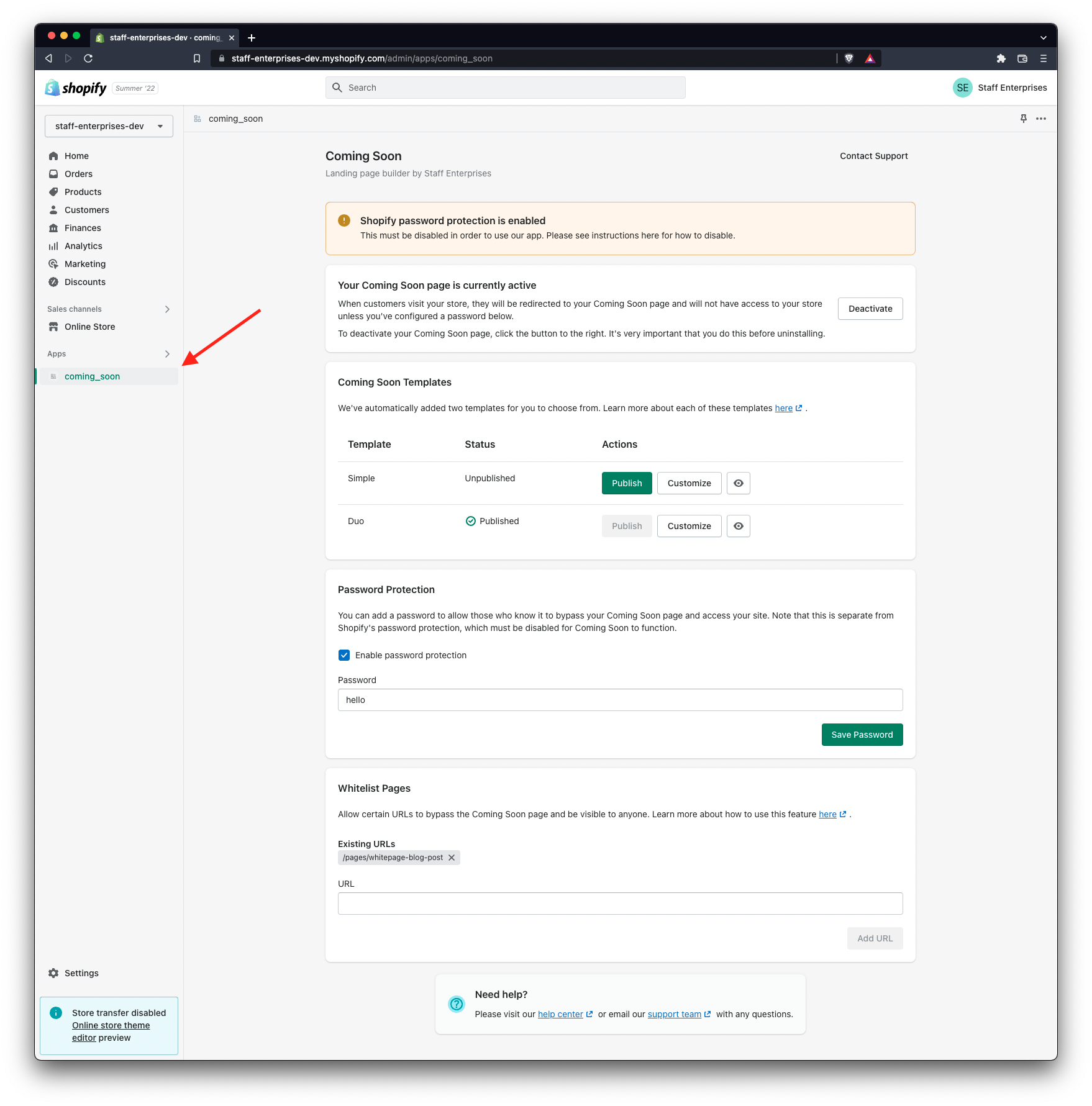Click Save Password button
The height and width of the screenshot is (1106, 1092).
[862, 735]
